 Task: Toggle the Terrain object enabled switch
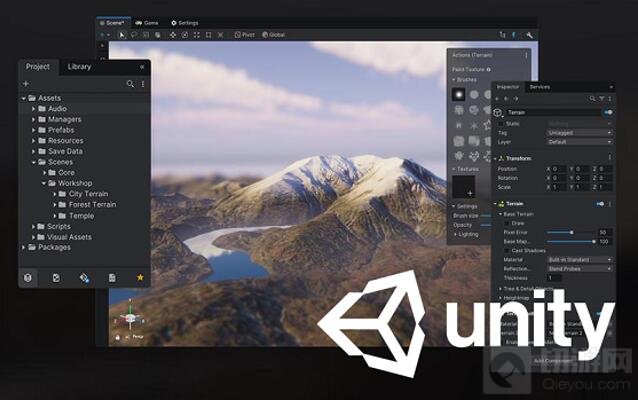pos(606,113)
